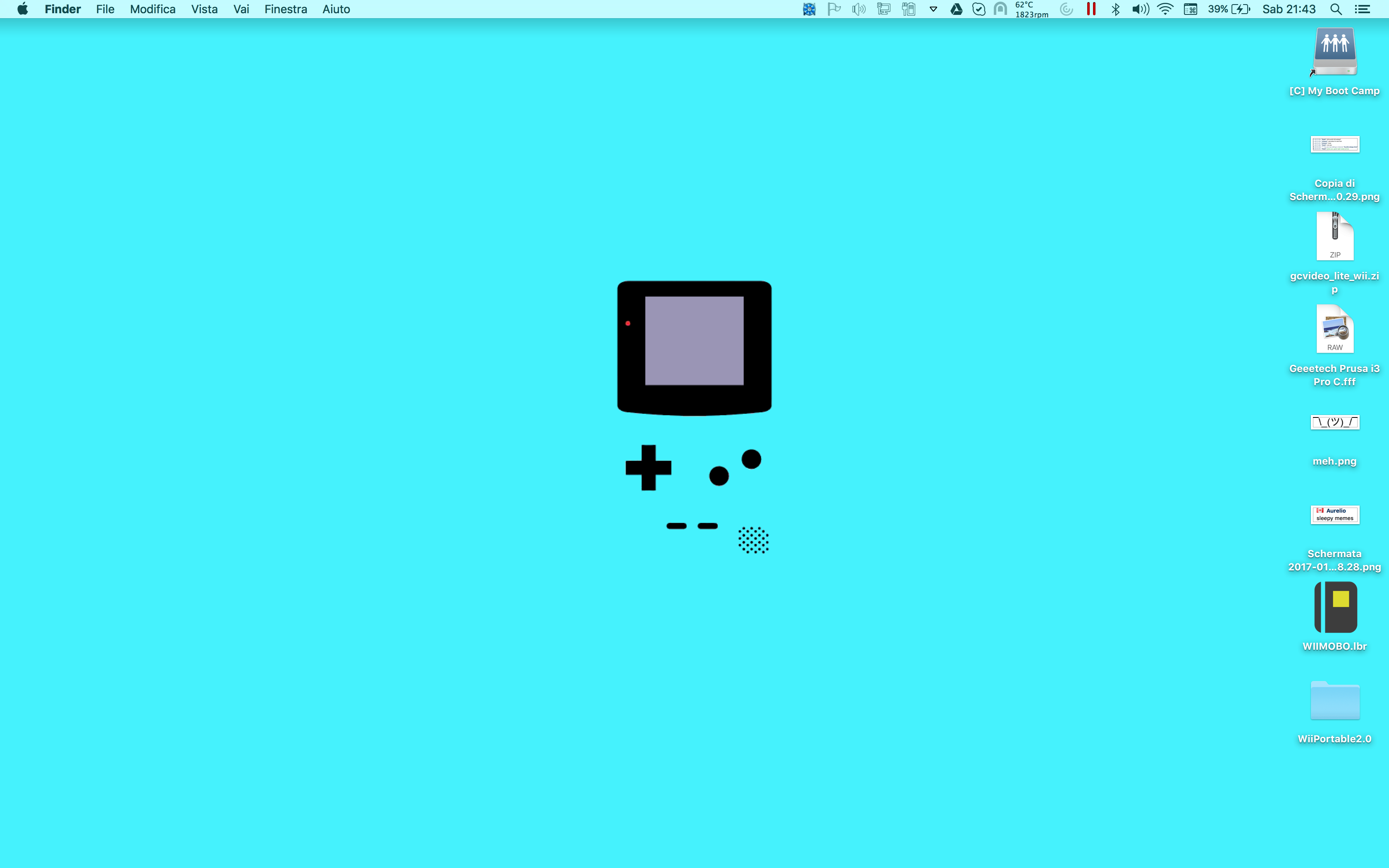Select the My Boot Camp drive icon
The image size is (1389, 868).
[1334, 52]
